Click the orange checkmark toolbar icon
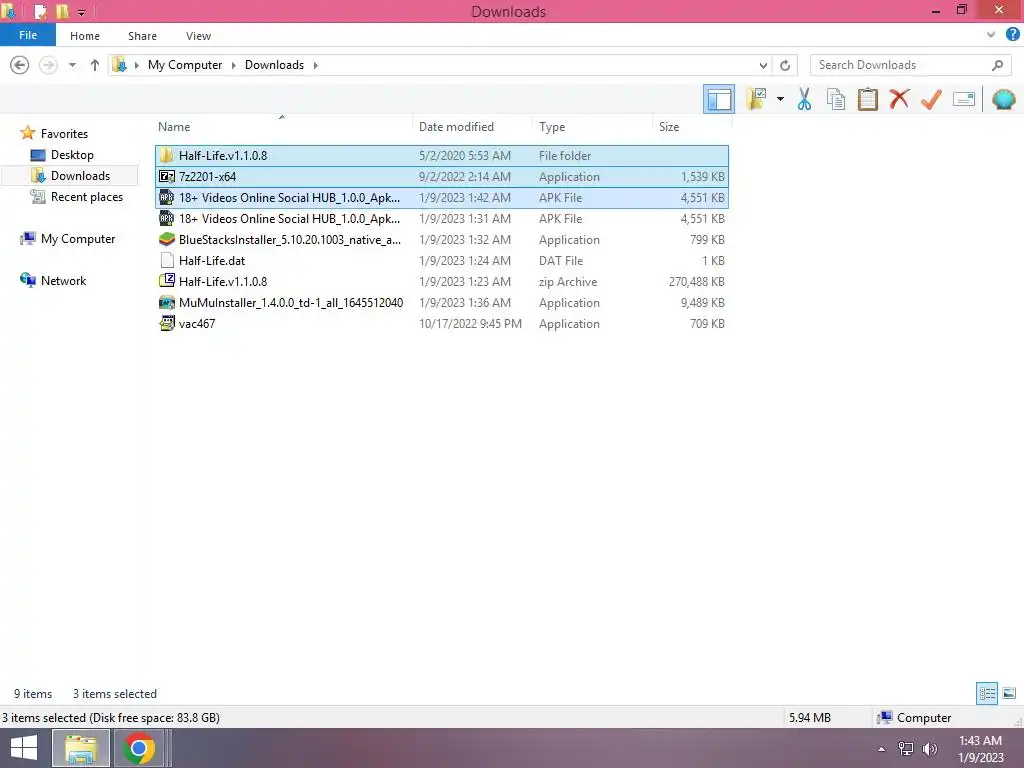Viewport: 1024px width, 768px height. 931,99
